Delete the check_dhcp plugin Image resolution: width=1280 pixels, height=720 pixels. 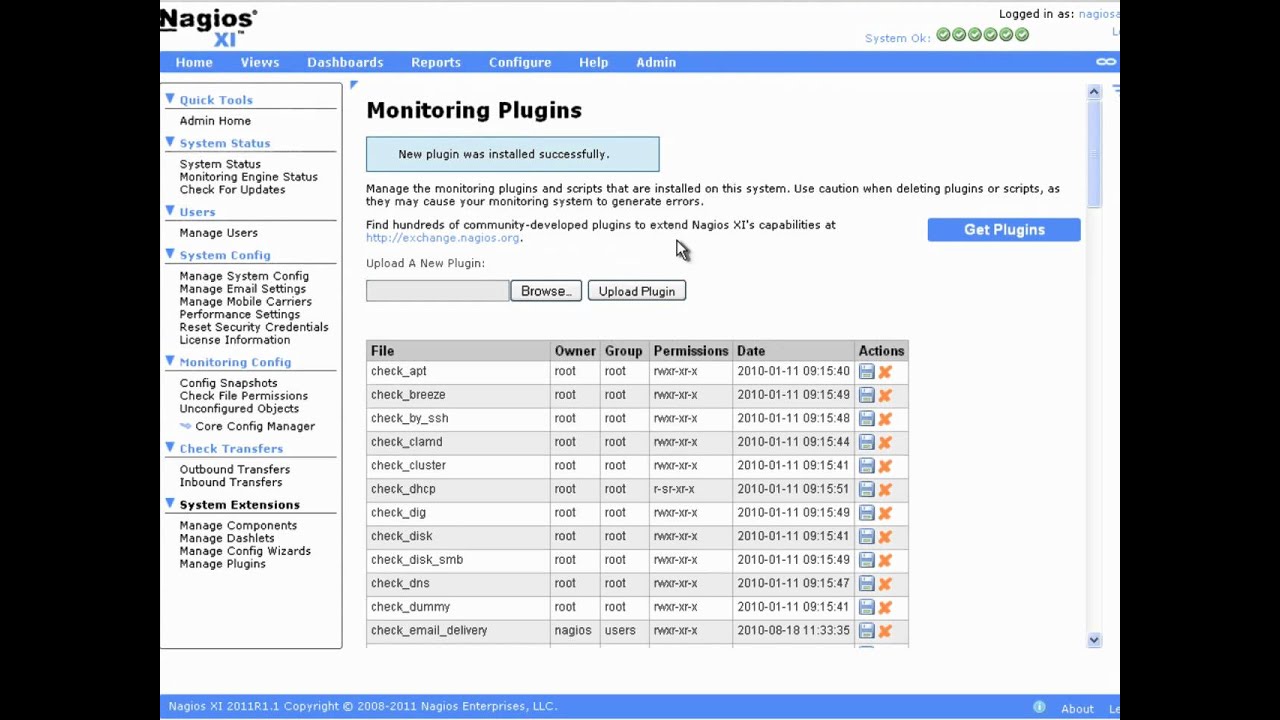[x=885, y=489]
